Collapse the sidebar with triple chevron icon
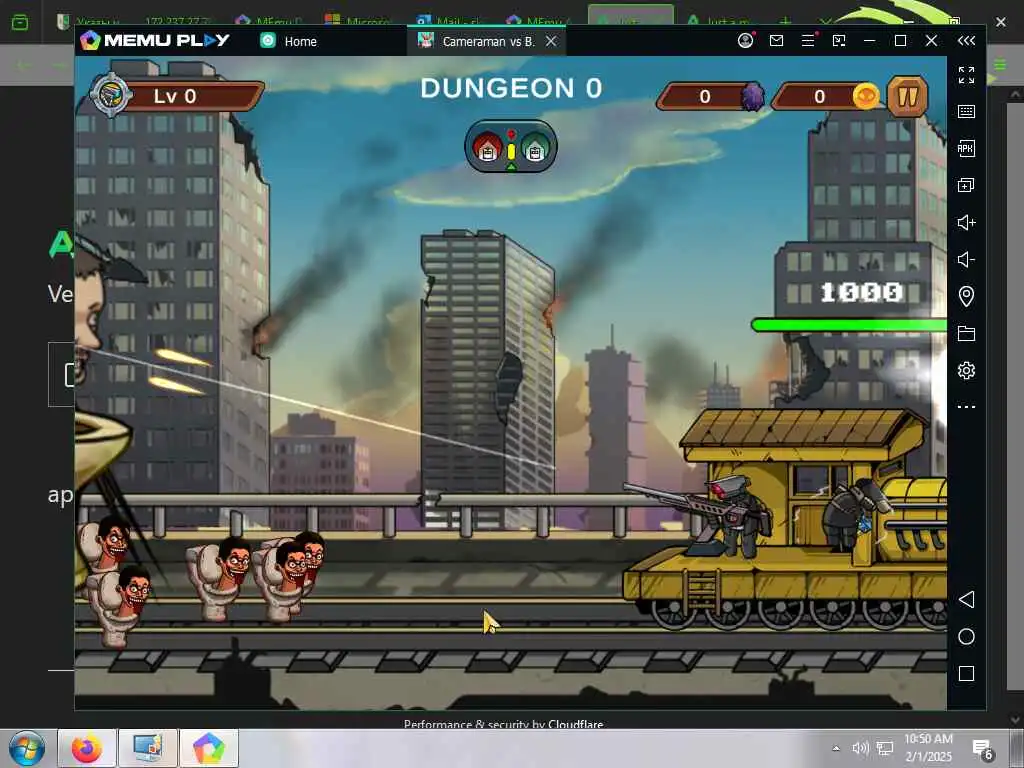 click(966, 40)
